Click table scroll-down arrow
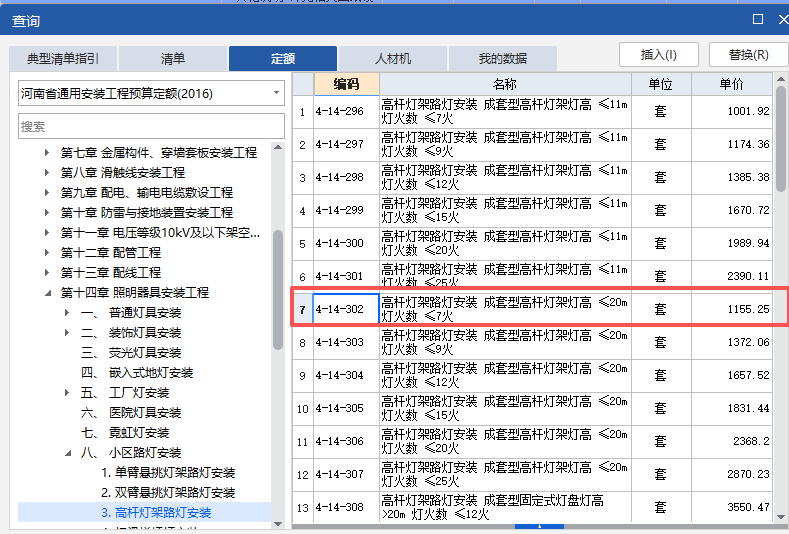 pos(780,517)
